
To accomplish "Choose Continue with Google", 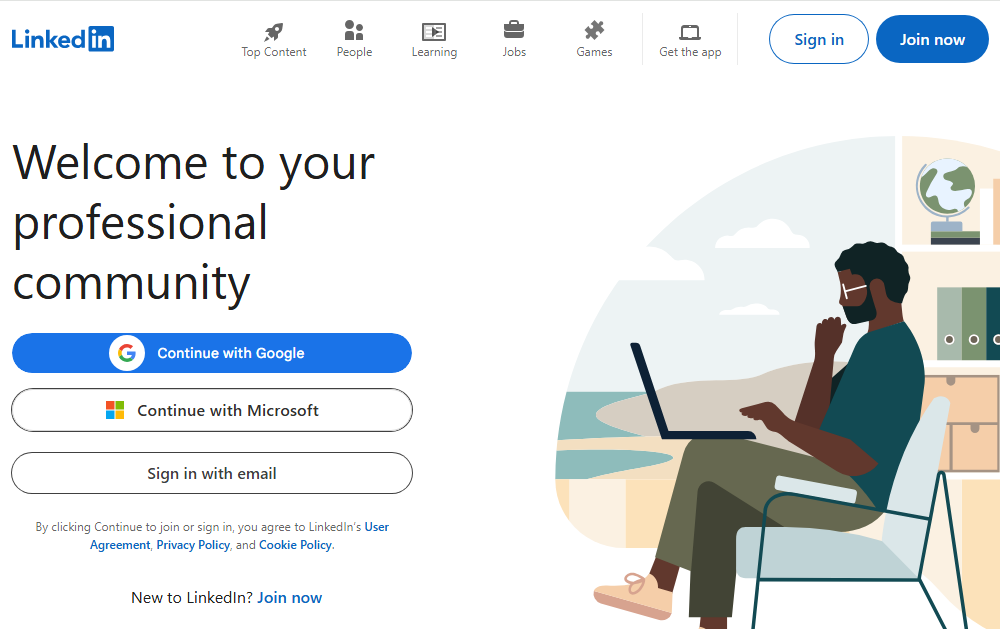I will [x=212, y=353].
